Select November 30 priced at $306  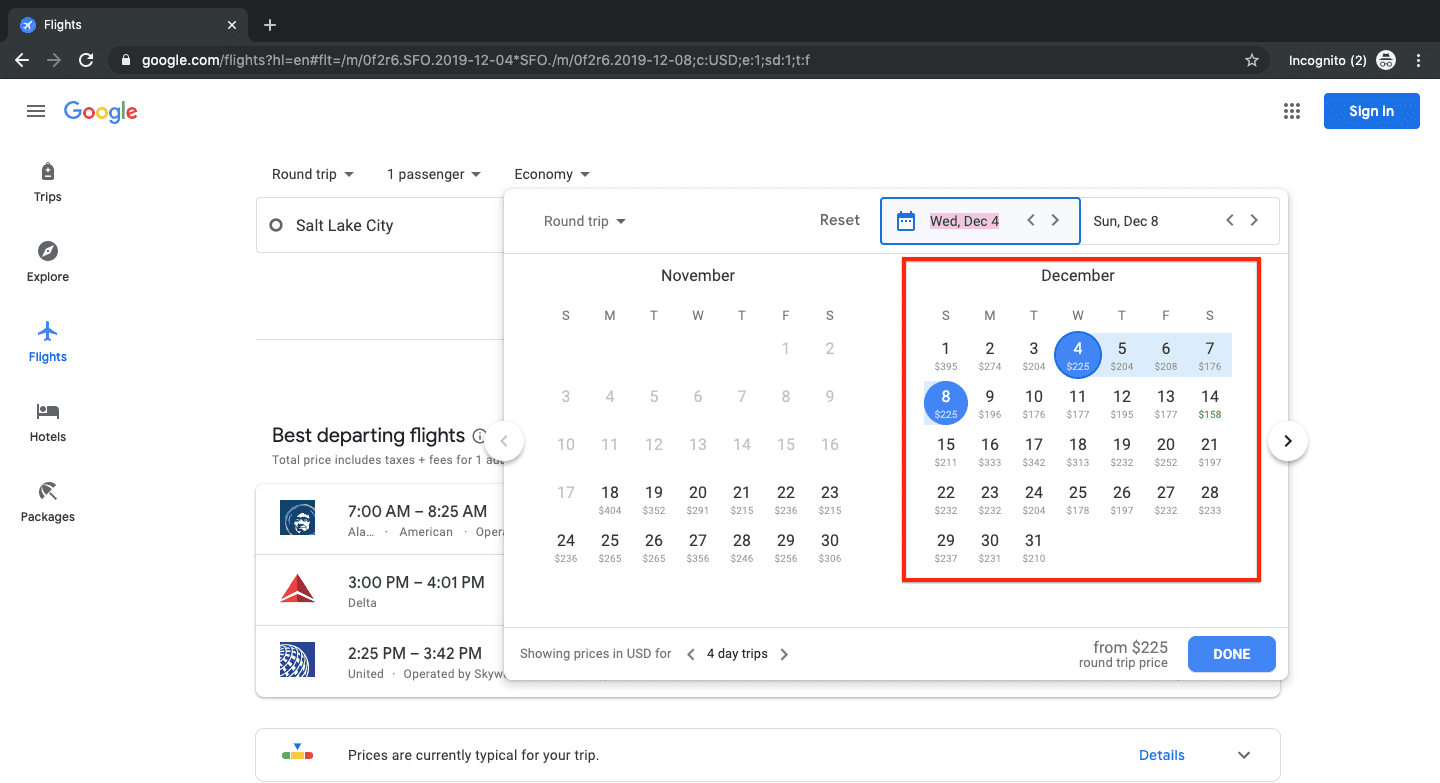[830, 546]
